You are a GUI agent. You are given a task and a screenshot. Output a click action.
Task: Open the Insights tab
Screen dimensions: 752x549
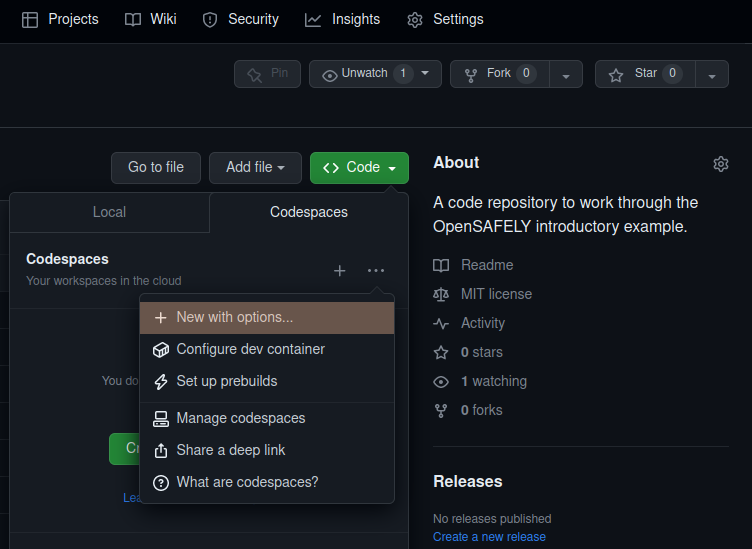pyautogui.click(x=342, y=19)
